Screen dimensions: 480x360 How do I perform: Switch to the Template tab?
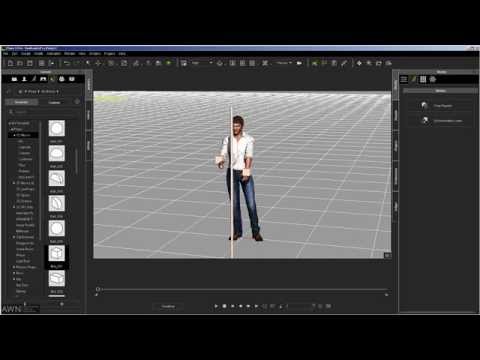tap(22, 102)
